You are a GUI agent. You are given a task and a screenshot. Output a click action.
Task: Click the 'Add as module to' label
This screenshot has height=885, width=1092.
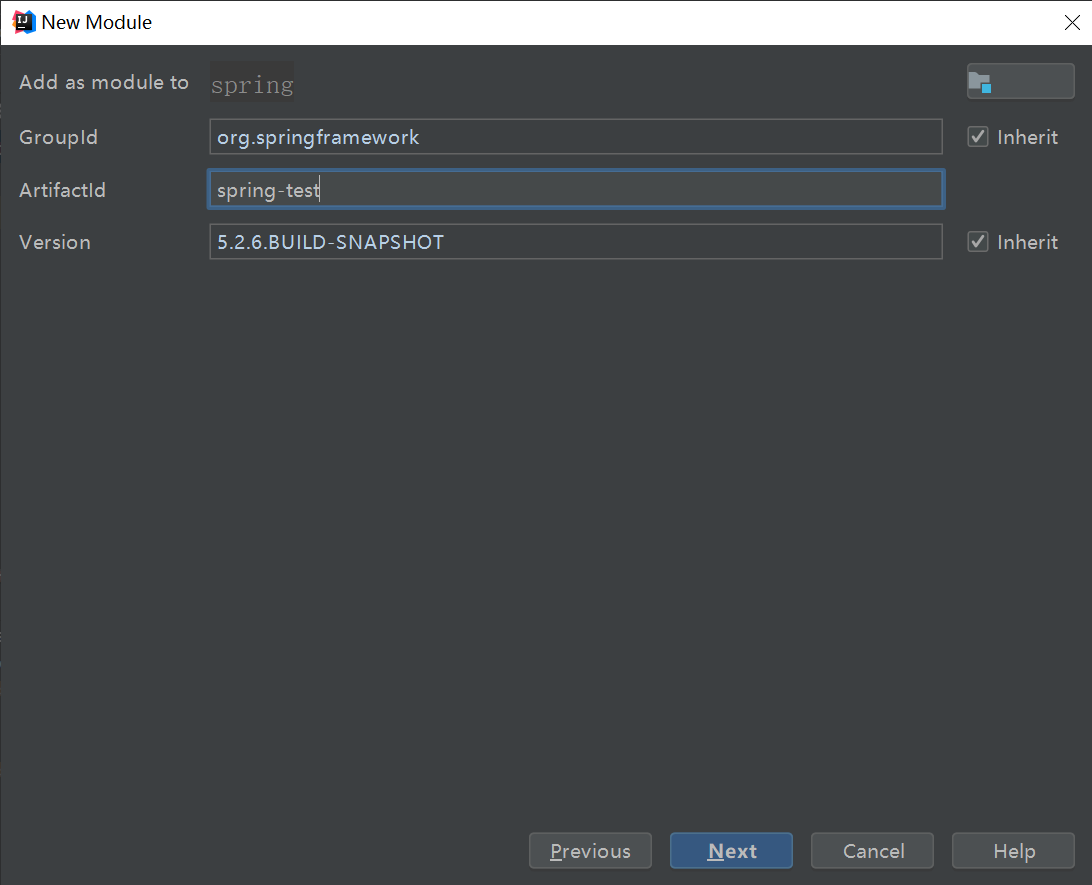(x=104, y=83)
